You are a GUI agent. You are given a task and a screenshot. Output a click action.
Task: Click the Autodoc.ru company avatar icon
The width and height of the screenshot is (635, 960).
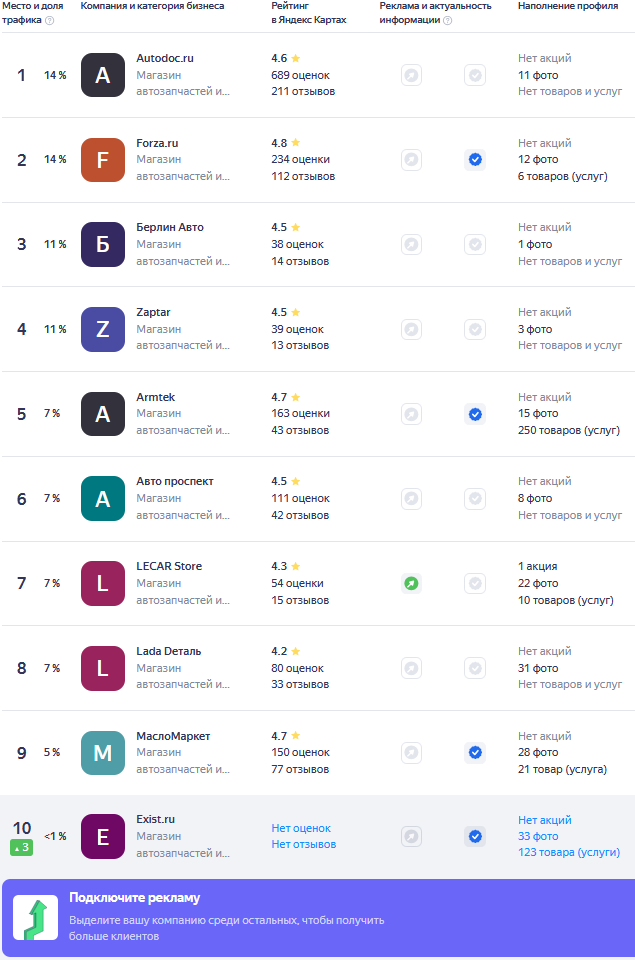102,75
